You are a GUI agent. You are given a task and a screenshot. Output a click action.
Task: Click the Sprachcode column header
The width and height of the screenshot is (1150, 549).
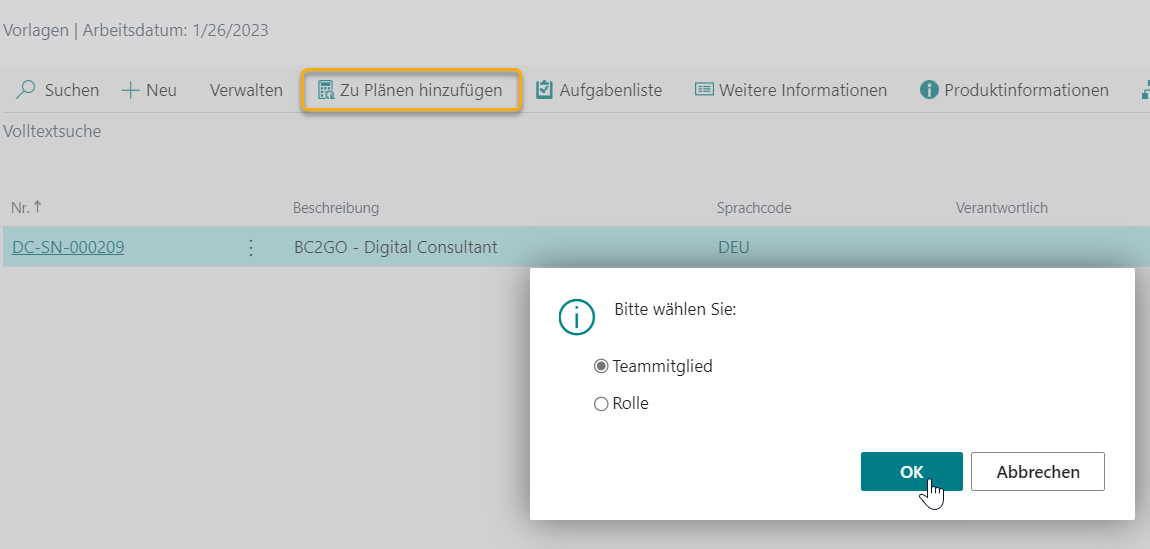click(x=754, y=208)
